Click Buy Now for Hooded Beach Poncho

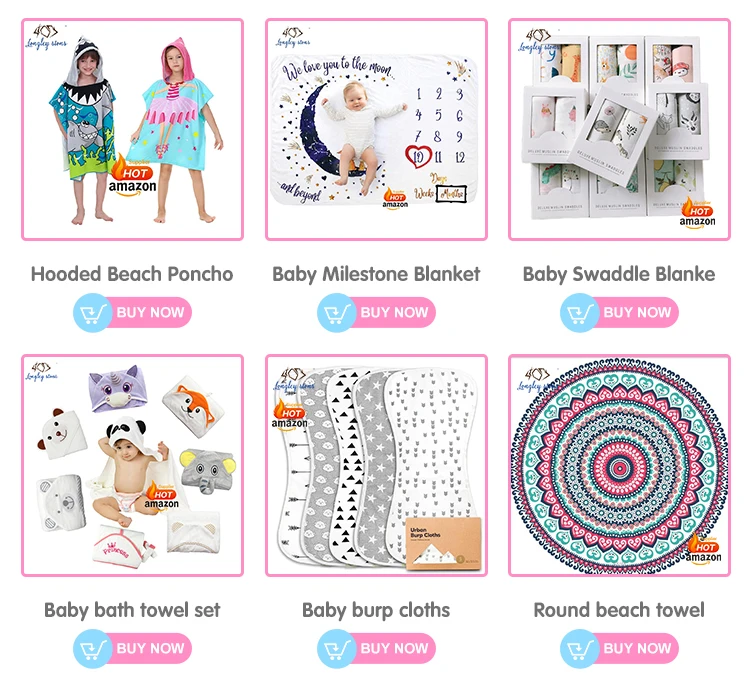point(132,312)
